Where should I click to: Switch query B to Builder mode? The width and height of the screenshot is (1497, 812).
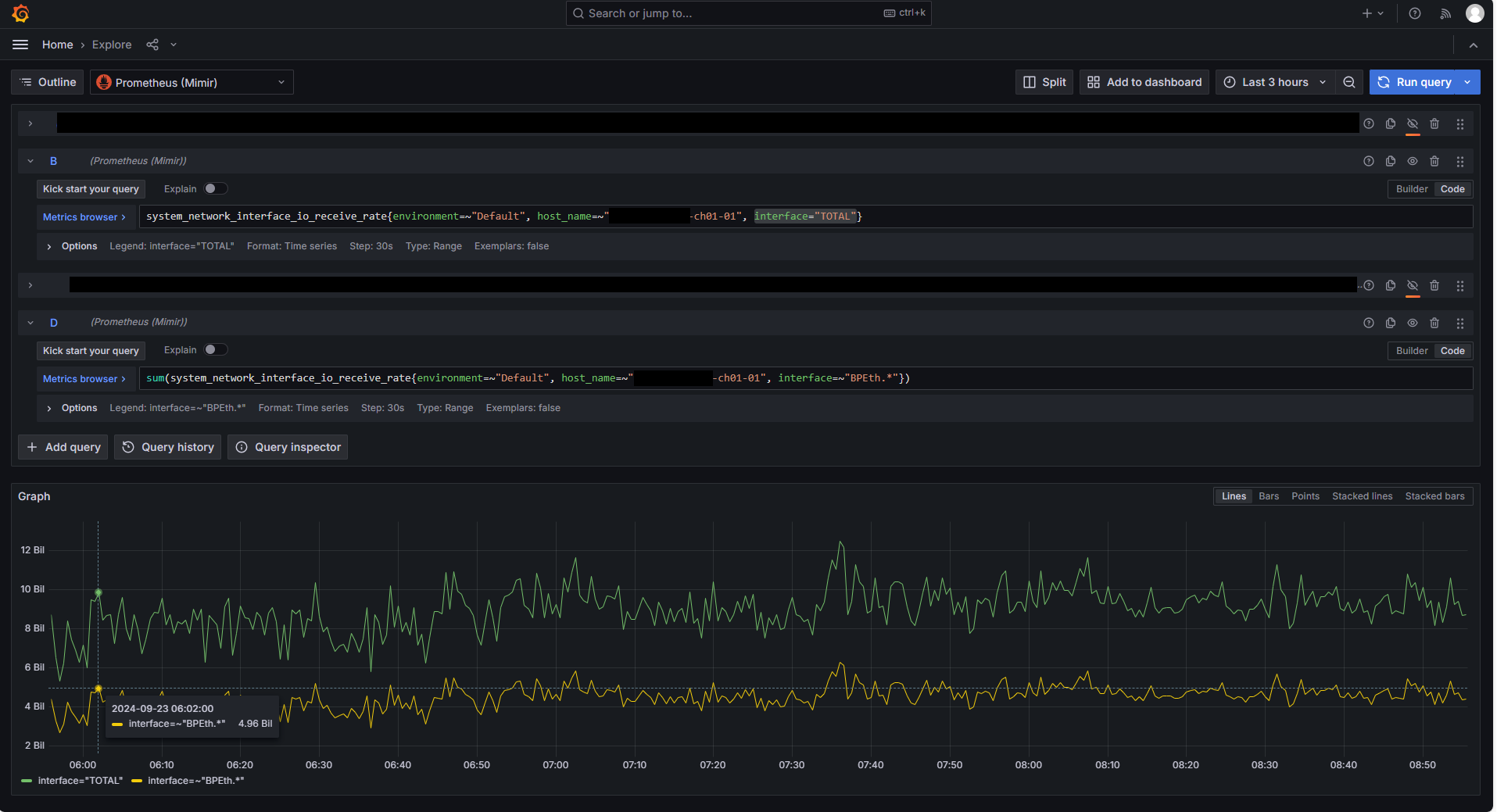(1411, 188)
